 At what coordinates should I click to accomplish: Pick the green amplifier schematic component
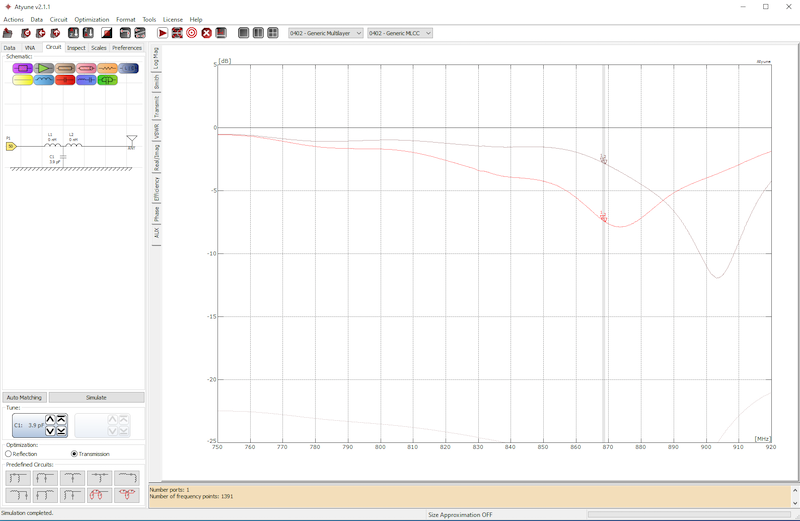[x=44, y=68]
